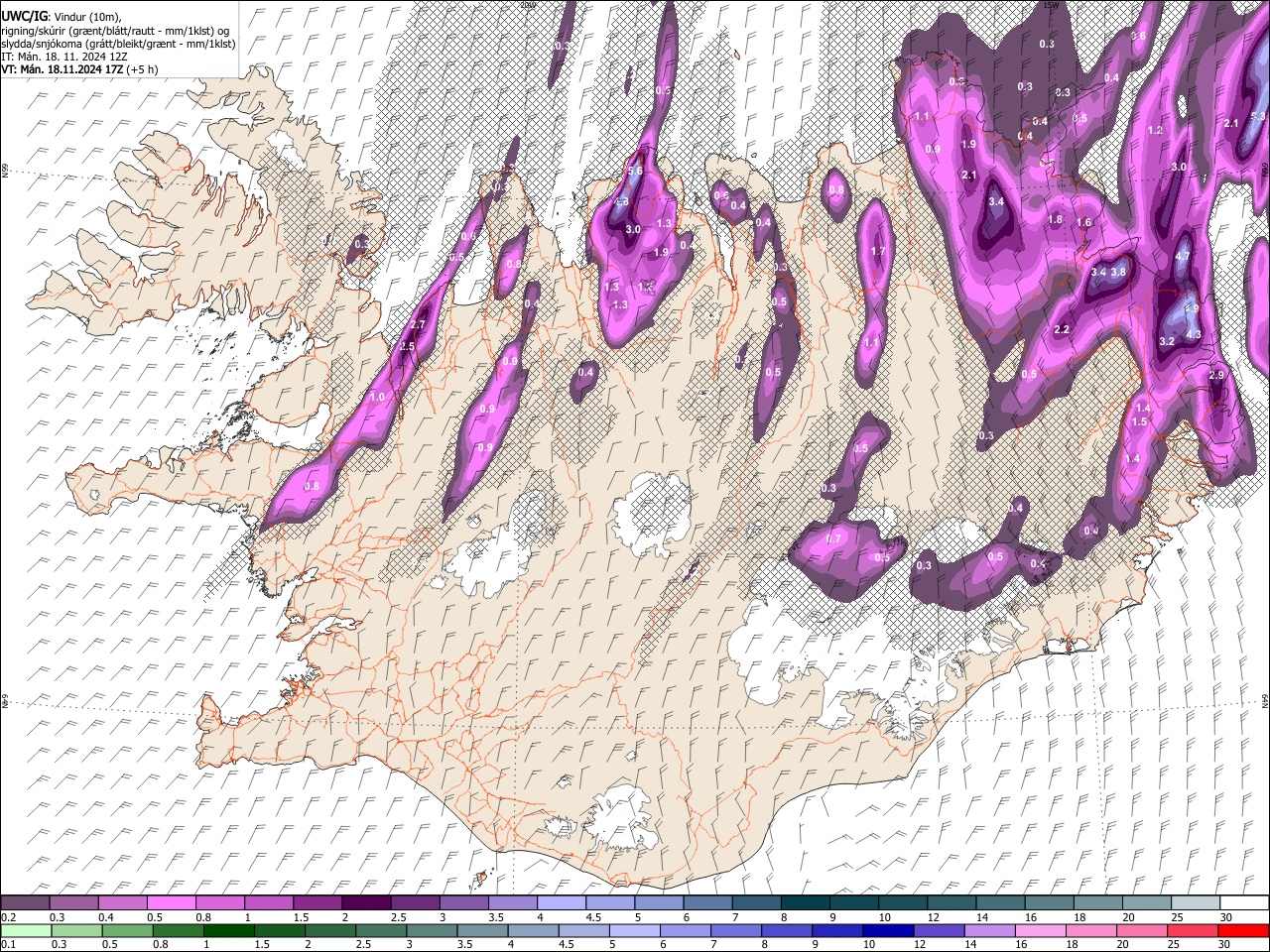The height and width of the screenshot is (952, 1270).
Task: Click the dark mauve 0.2 swatch starting the upper legend
Action: (x=25, y=902)
